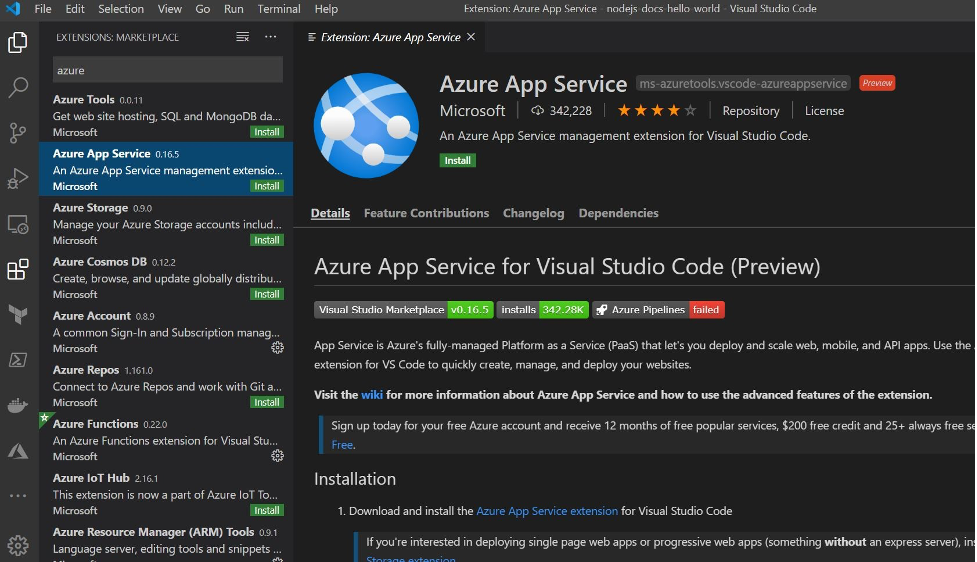Click the Microsoft publisher name in header
Viewport: 977px width, 562px height.
(472, 111)
